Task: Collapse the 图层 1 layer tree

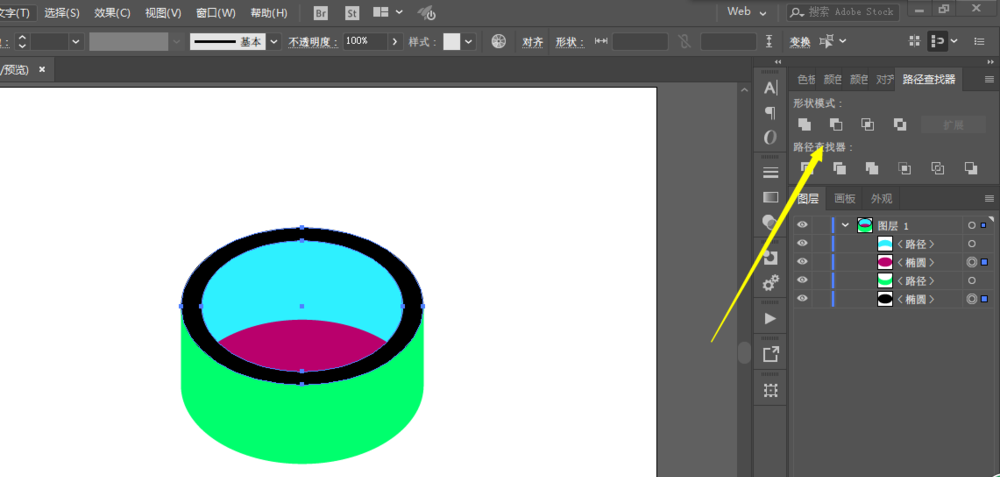Action: pos(846,225)
